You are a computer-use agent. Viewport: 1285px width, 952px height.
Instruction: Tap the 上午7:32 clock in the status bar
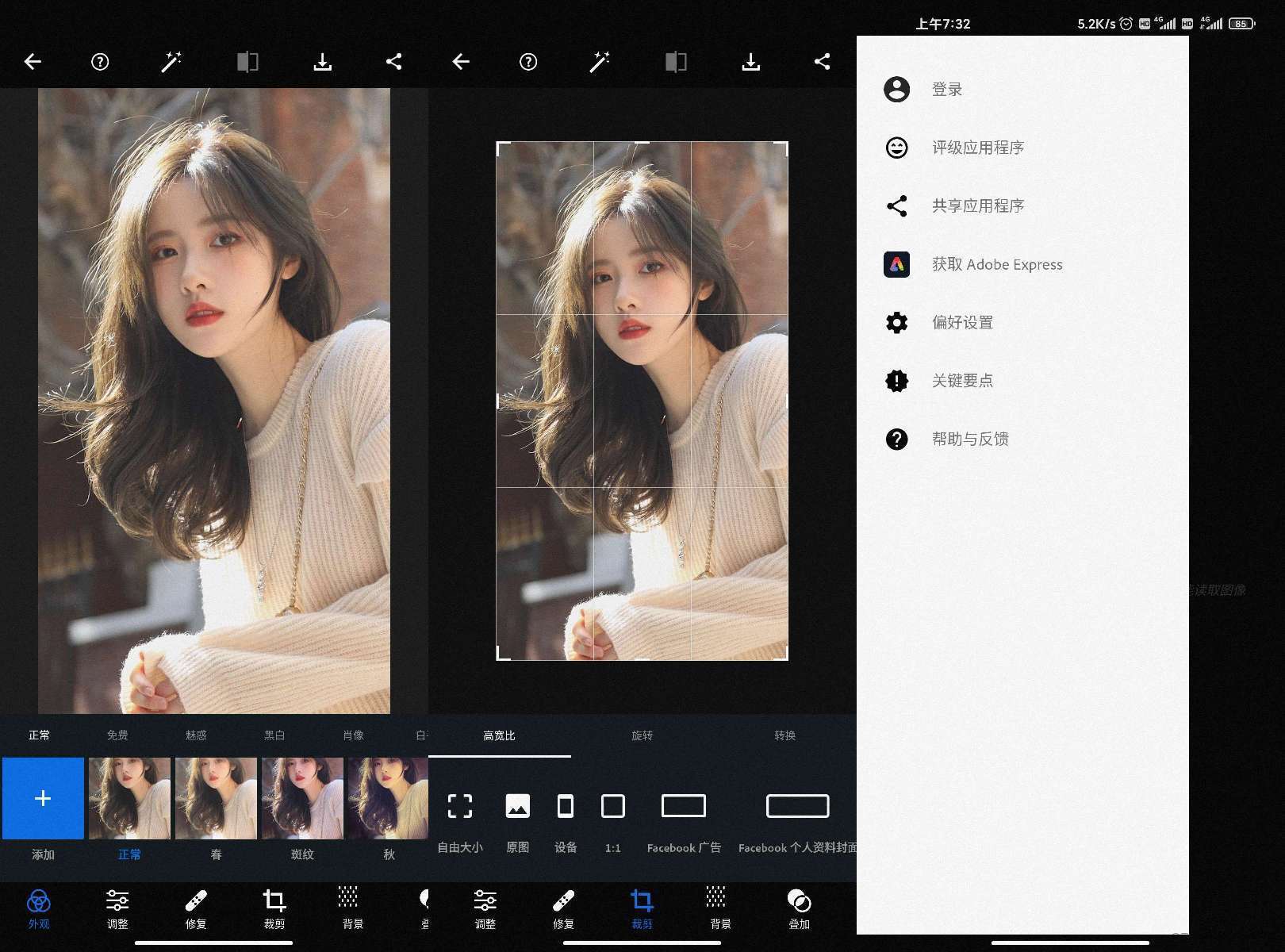point(943,24)
